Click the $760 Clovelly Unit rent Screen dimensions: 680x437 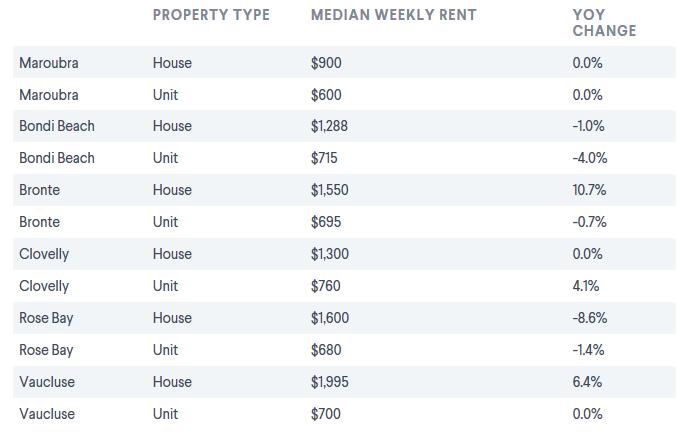tap(326, 286)
